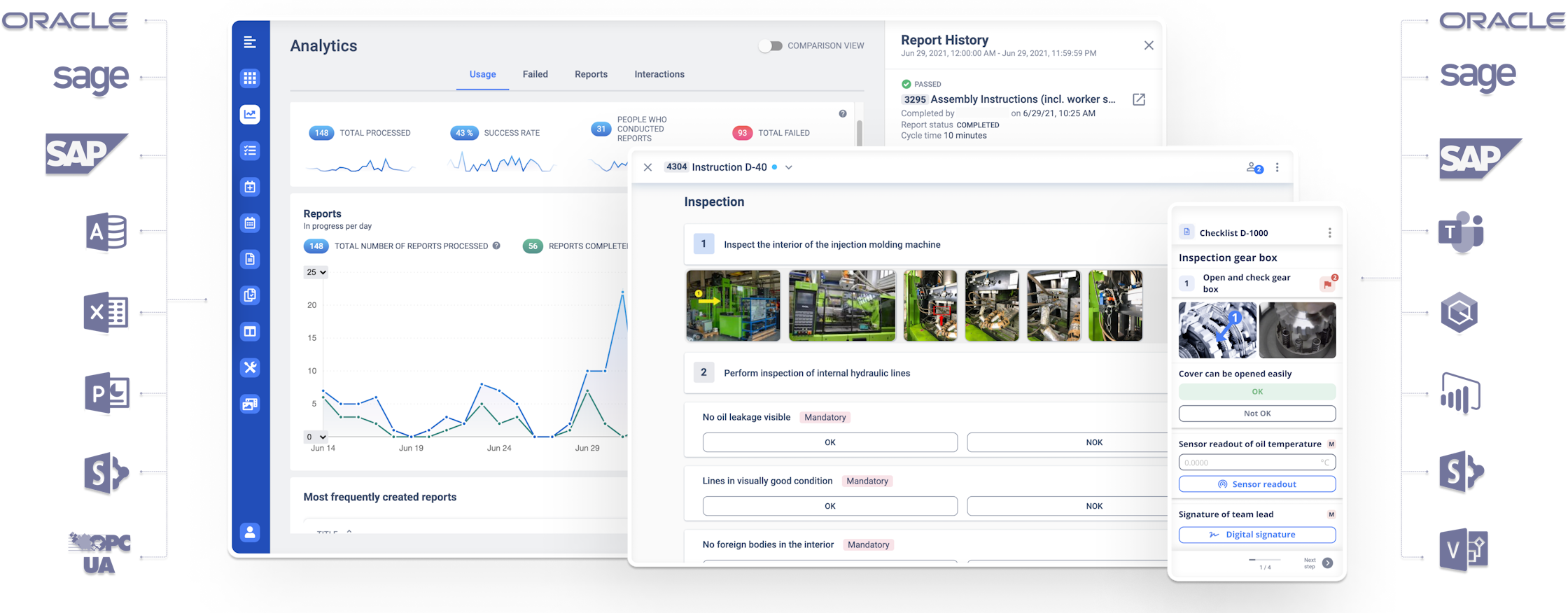The image size is (1568, 613).
Task: Click the help icon next to Total Number of Reports Processed
Action: click(x=496, y=246)
